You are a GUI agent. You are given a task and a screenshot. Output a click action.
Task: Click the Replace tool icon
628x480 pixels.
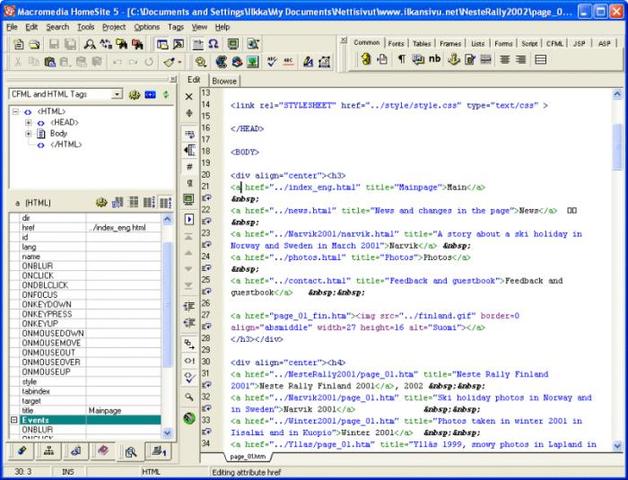[106, 44]
